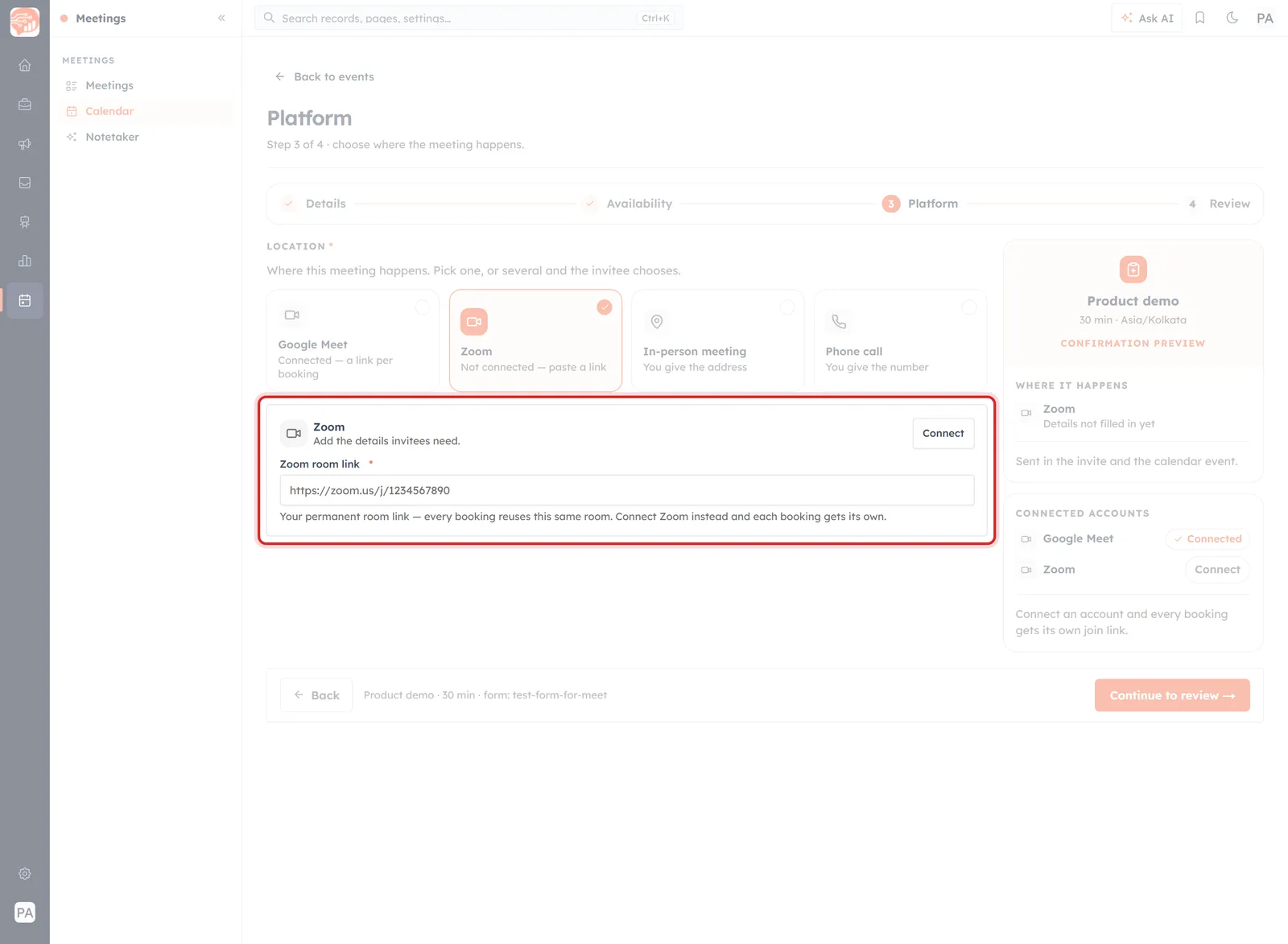Select the Platform step
The width and height of the screenshot is (1288, 944).
[x=920, y=204]
